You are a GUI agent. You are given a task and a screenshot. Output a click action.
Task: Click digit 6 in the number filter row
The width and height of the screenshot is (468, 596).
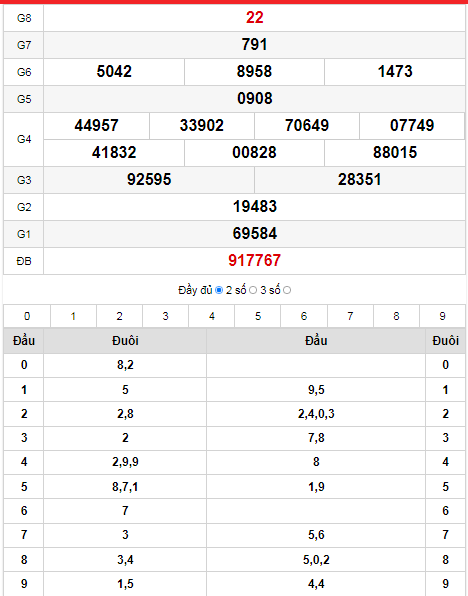[x=304, y=316]
